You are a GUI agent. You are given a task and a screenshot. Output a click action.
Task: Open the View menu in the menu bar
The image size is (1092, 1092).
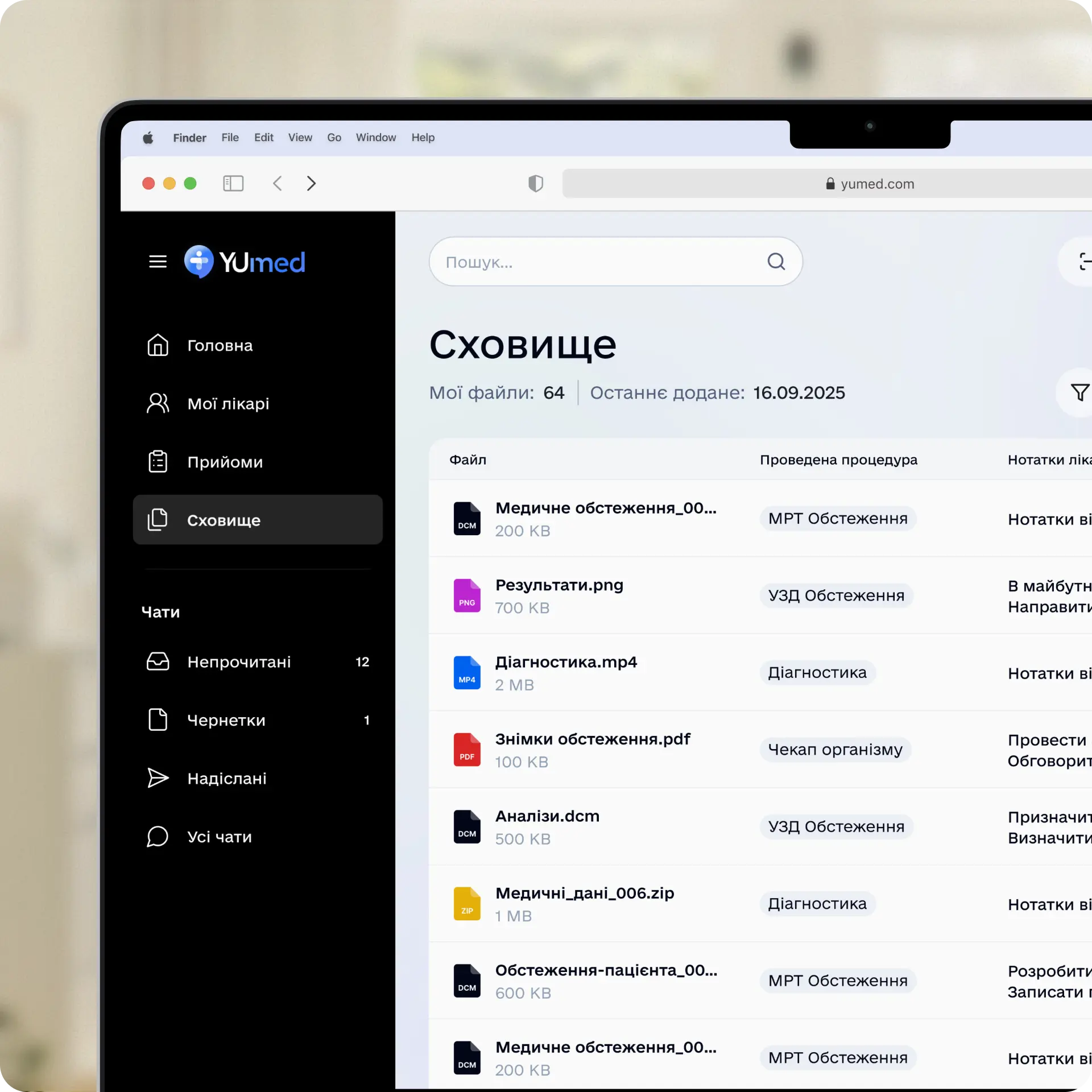click(x=300, y=138)
